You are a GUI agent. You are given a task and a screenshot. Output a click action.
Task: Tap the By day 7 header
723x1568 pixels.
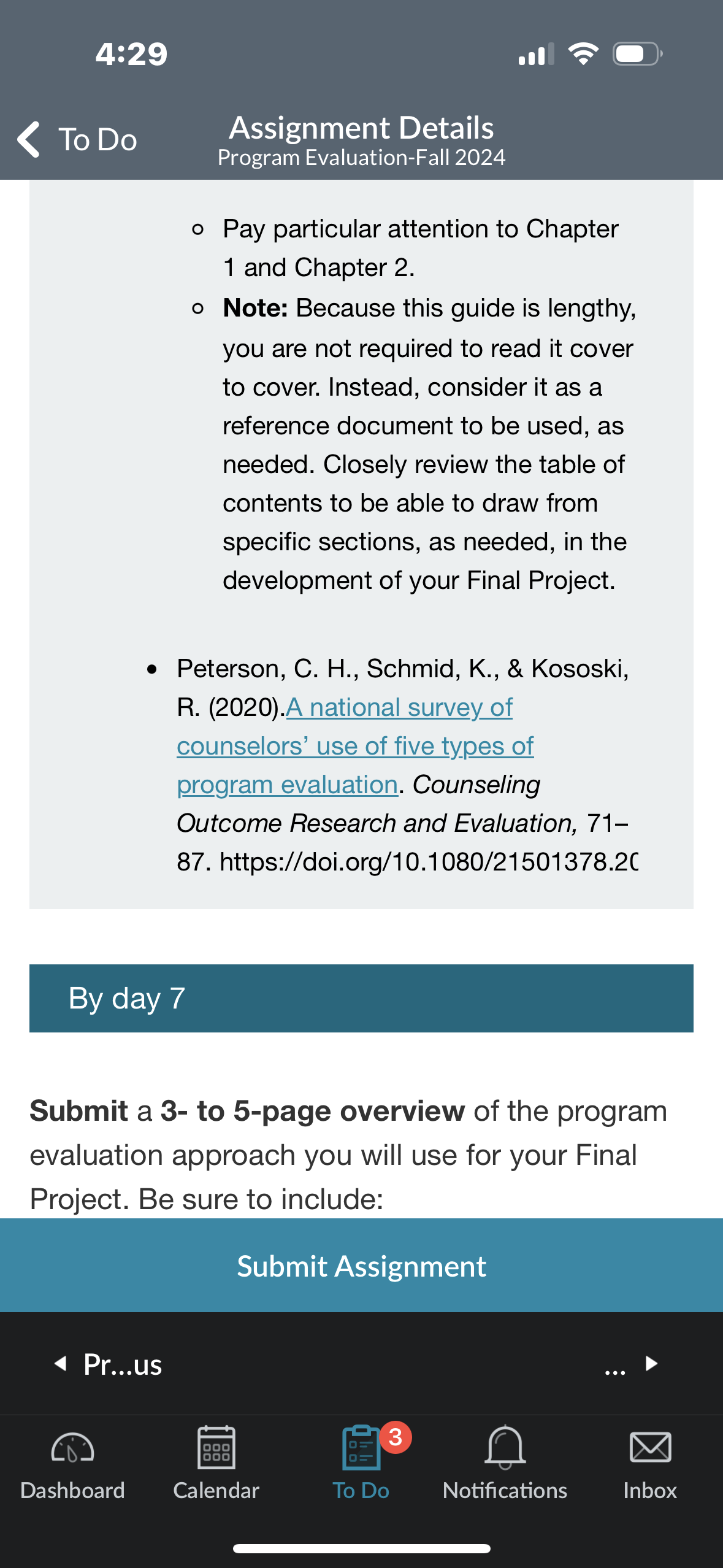coord(361,998)
